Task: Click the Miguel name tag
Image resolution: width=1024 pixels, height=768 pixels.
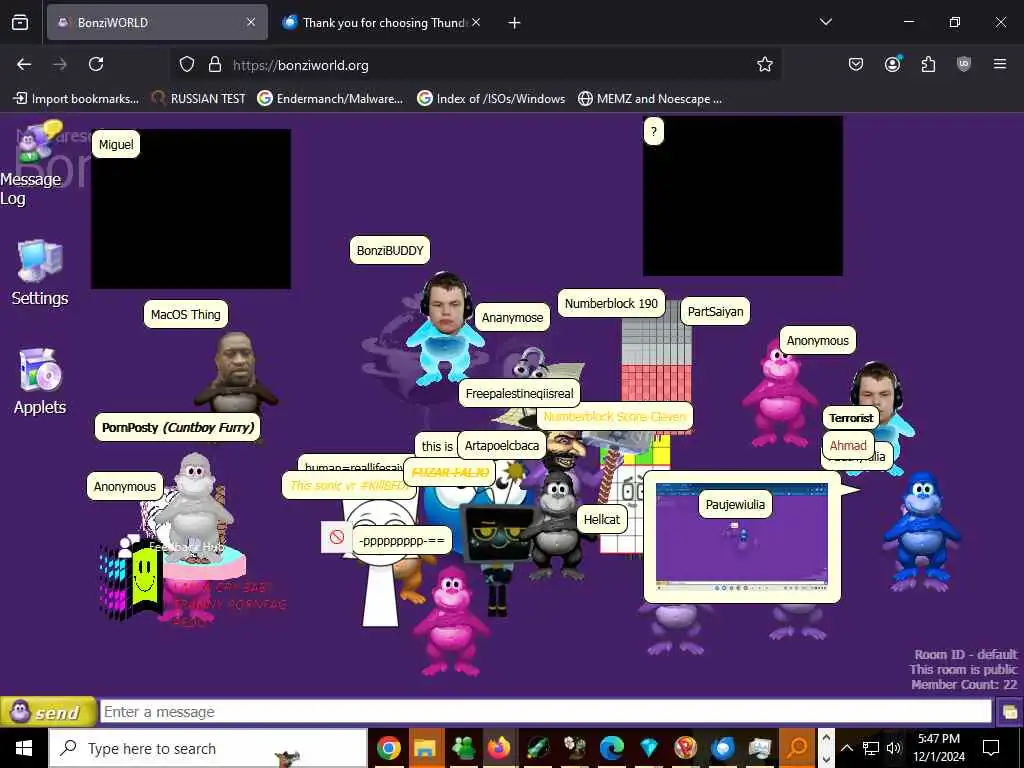Action: coord(116,144)
